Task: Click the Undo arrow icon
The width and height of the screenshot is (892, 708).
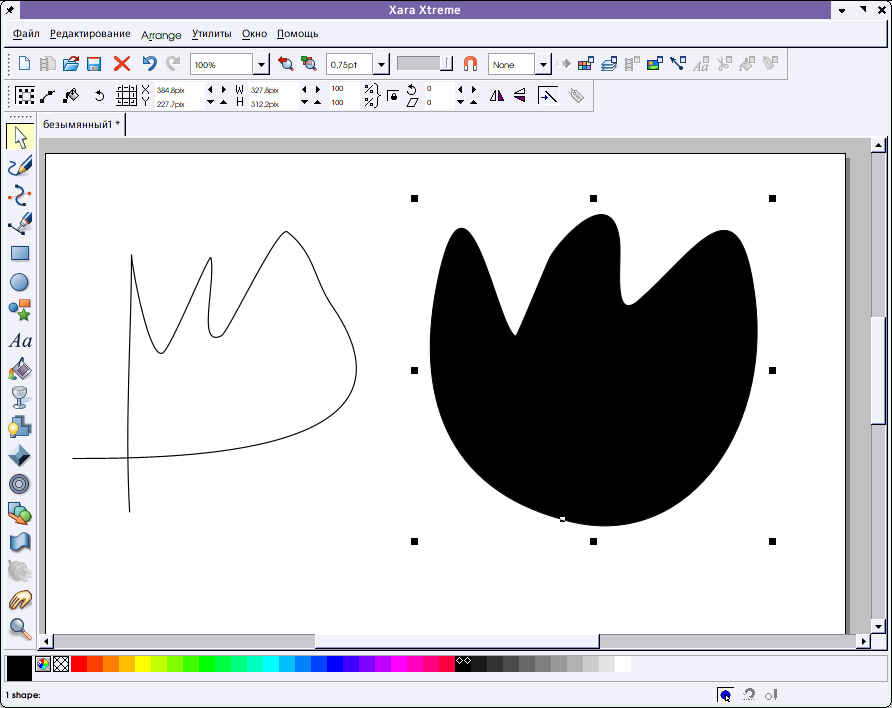Action: click(149, 64)
